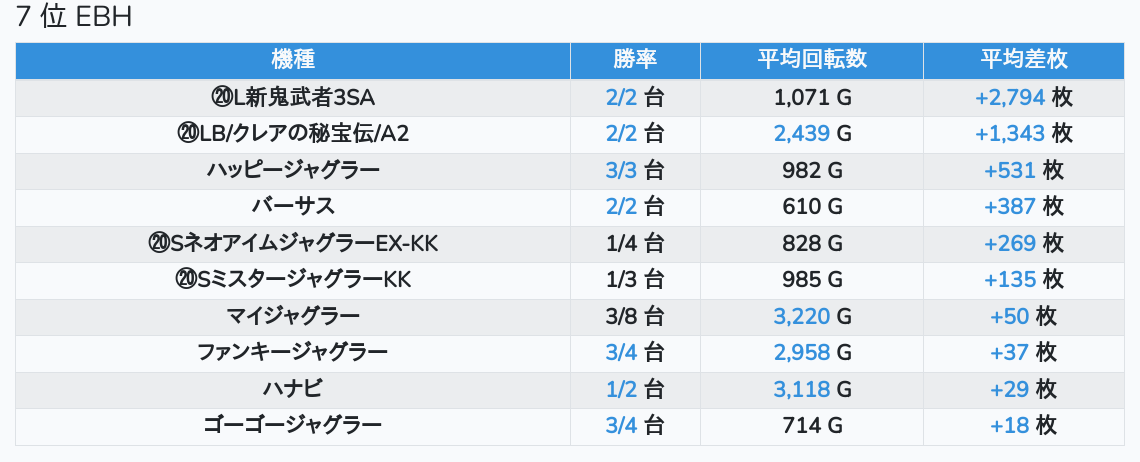Select the ファンキージャグラー machine name
The width and height of the screenshot is (1140, 462).
[292, 352]
